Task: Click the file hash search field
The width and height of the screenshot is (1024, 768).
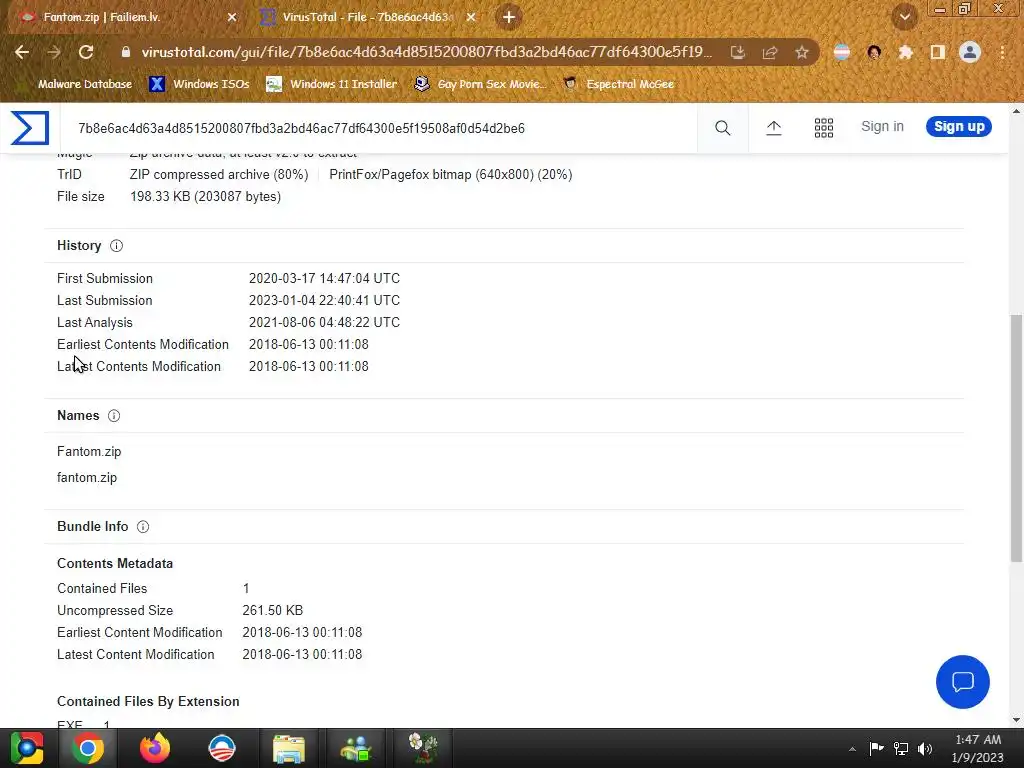Action: point(379,128)
